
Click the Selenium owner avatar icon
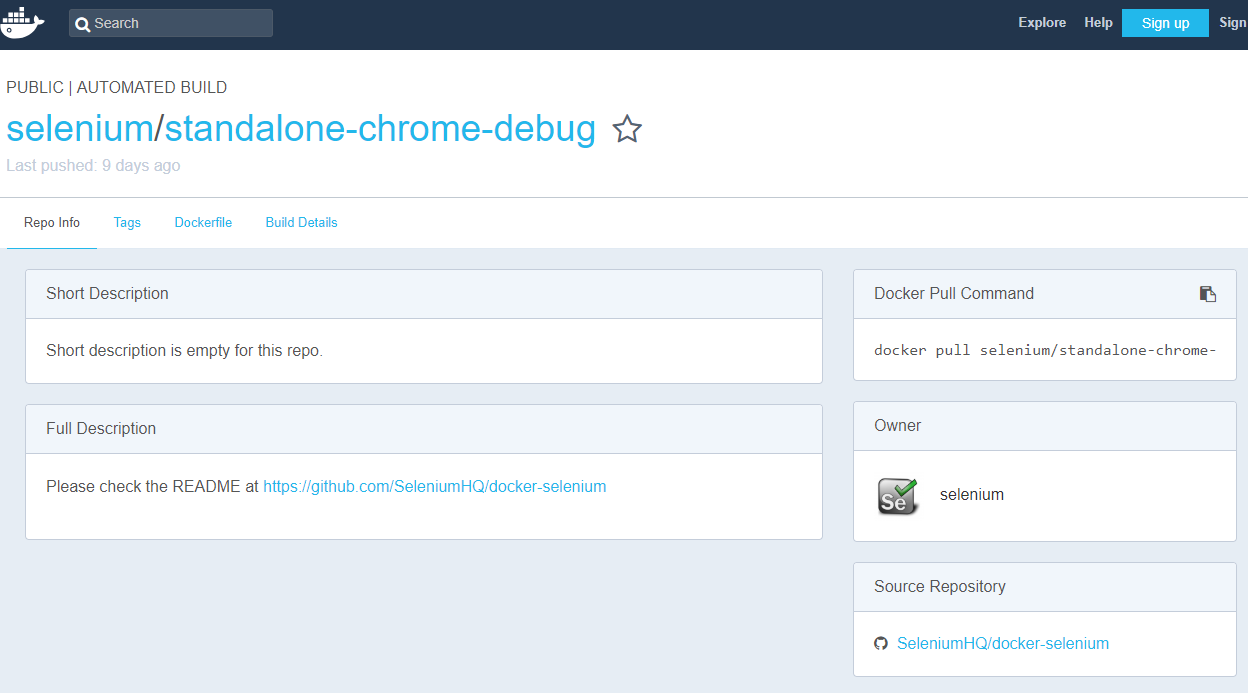tap(897, 495)
